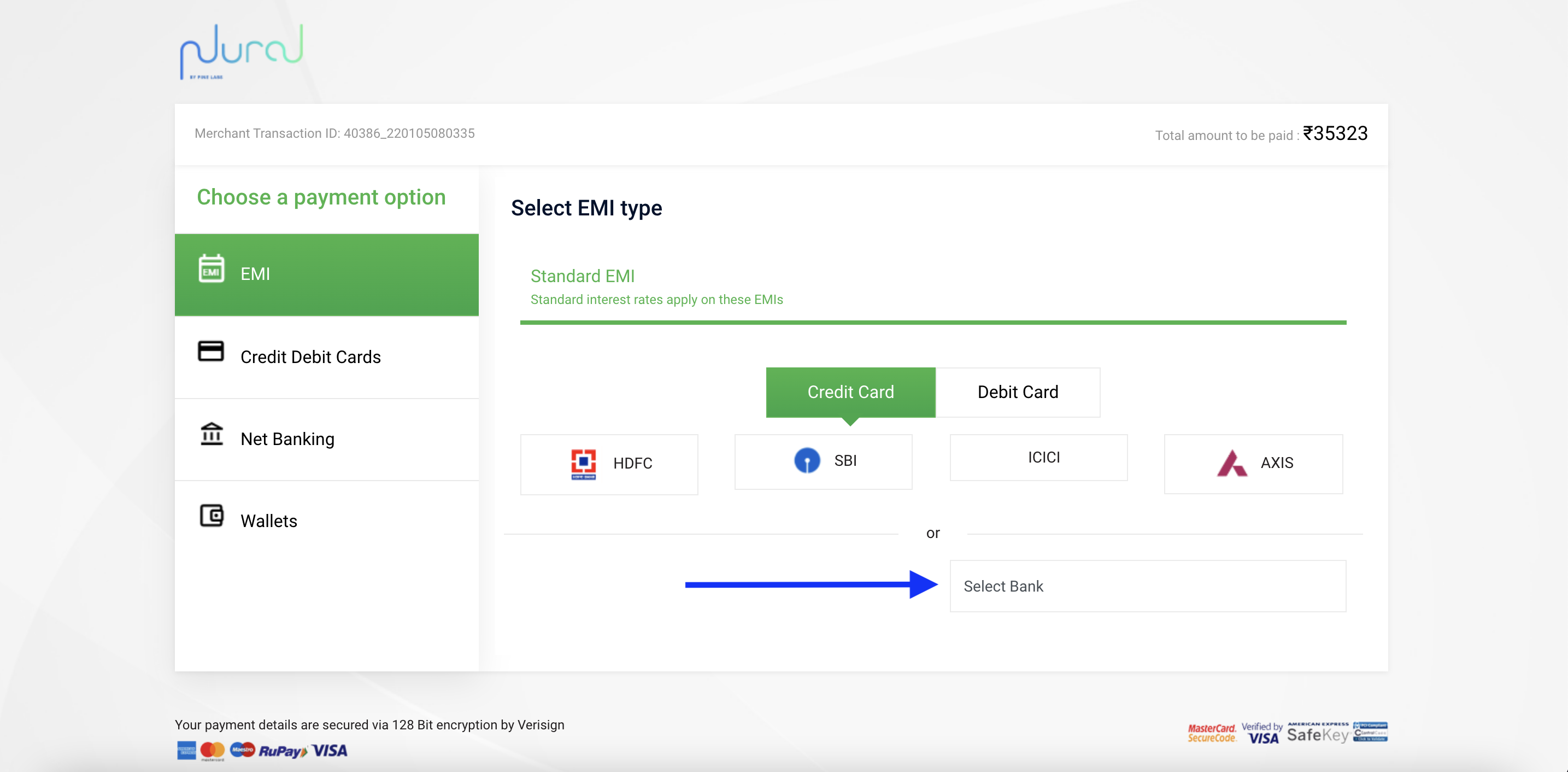Click the Wallets icon
The image size is (1568, 772).
pyautogui.click(x=211, y=516)
